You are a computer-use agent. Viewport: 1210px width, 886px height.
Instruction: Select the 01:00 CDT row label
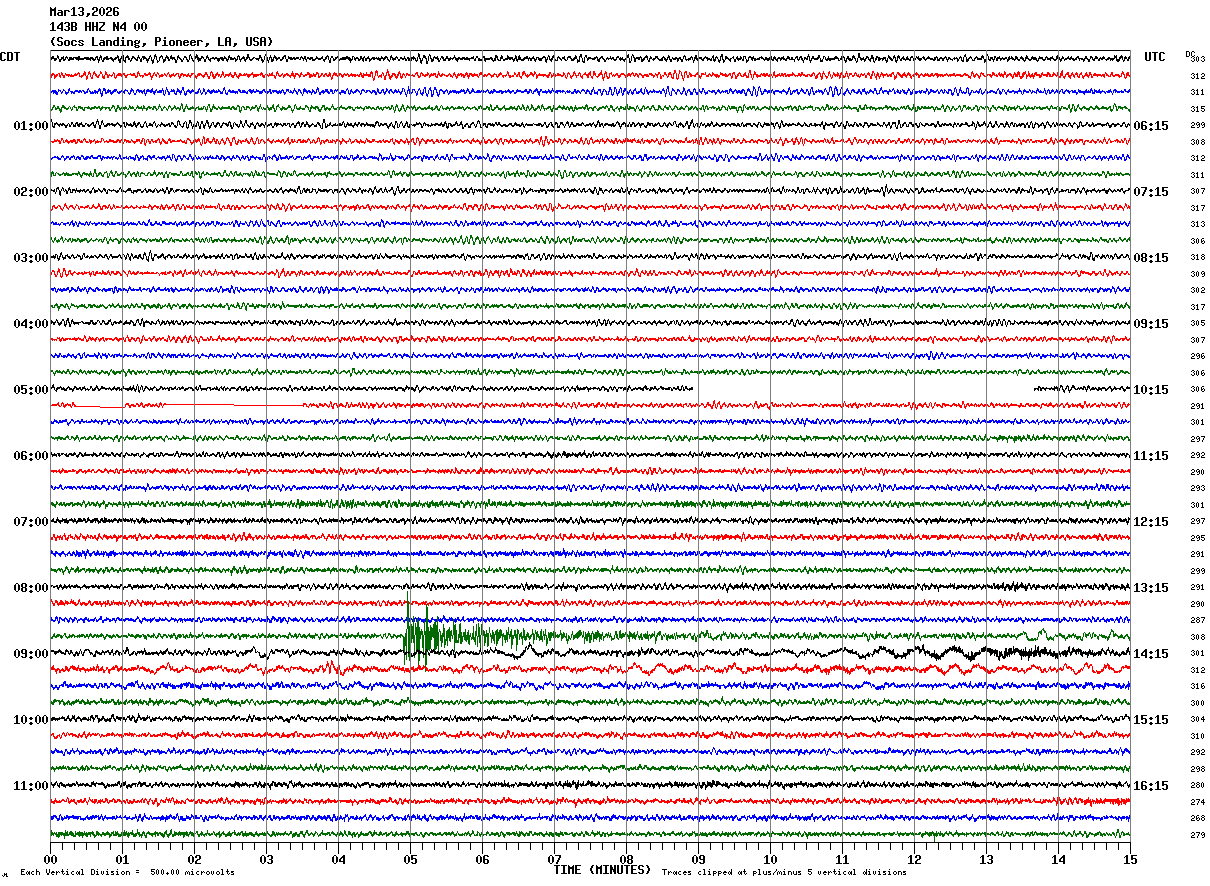tap(30, 125)
